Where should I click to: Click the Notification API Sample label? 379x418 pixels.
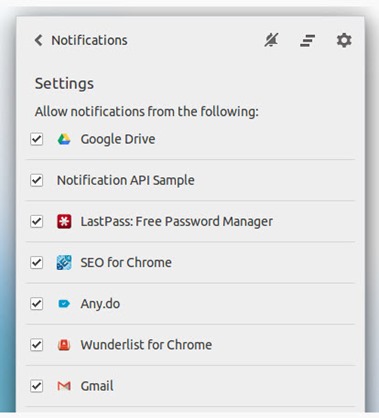pos(126,180)
